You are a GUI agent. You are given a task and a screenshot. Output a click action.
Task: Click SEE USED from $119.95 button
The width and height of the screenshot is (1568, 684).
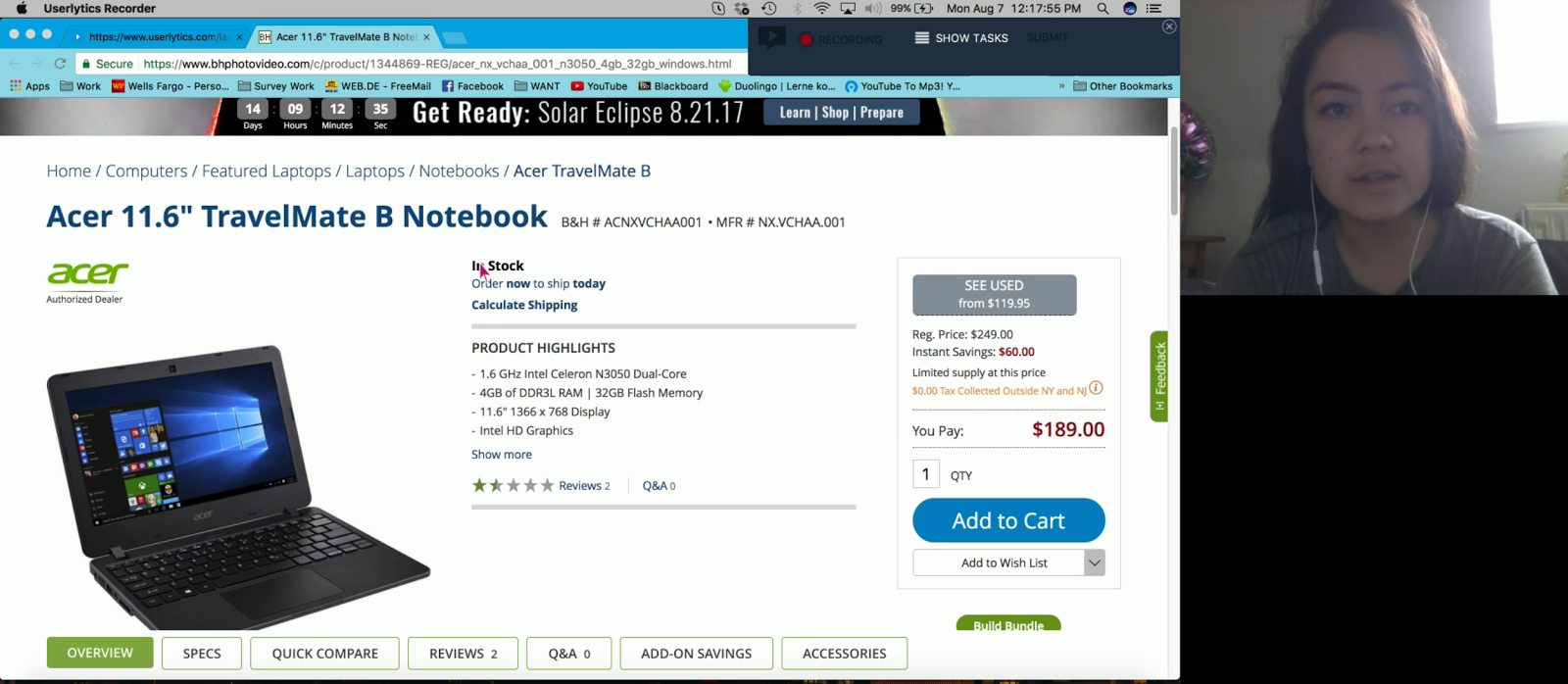[994, 294]
